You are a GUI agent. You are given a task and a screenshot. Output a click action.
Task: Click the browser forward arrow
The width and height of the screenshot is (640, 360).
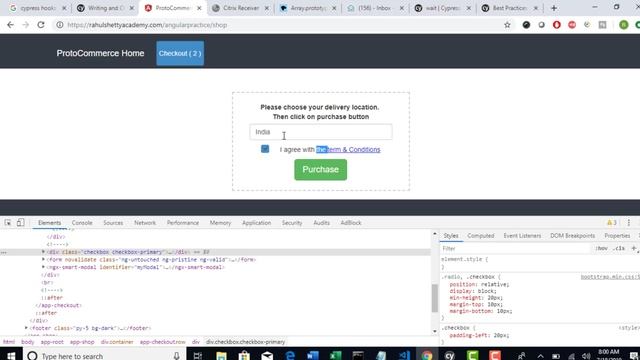point(25,25)
